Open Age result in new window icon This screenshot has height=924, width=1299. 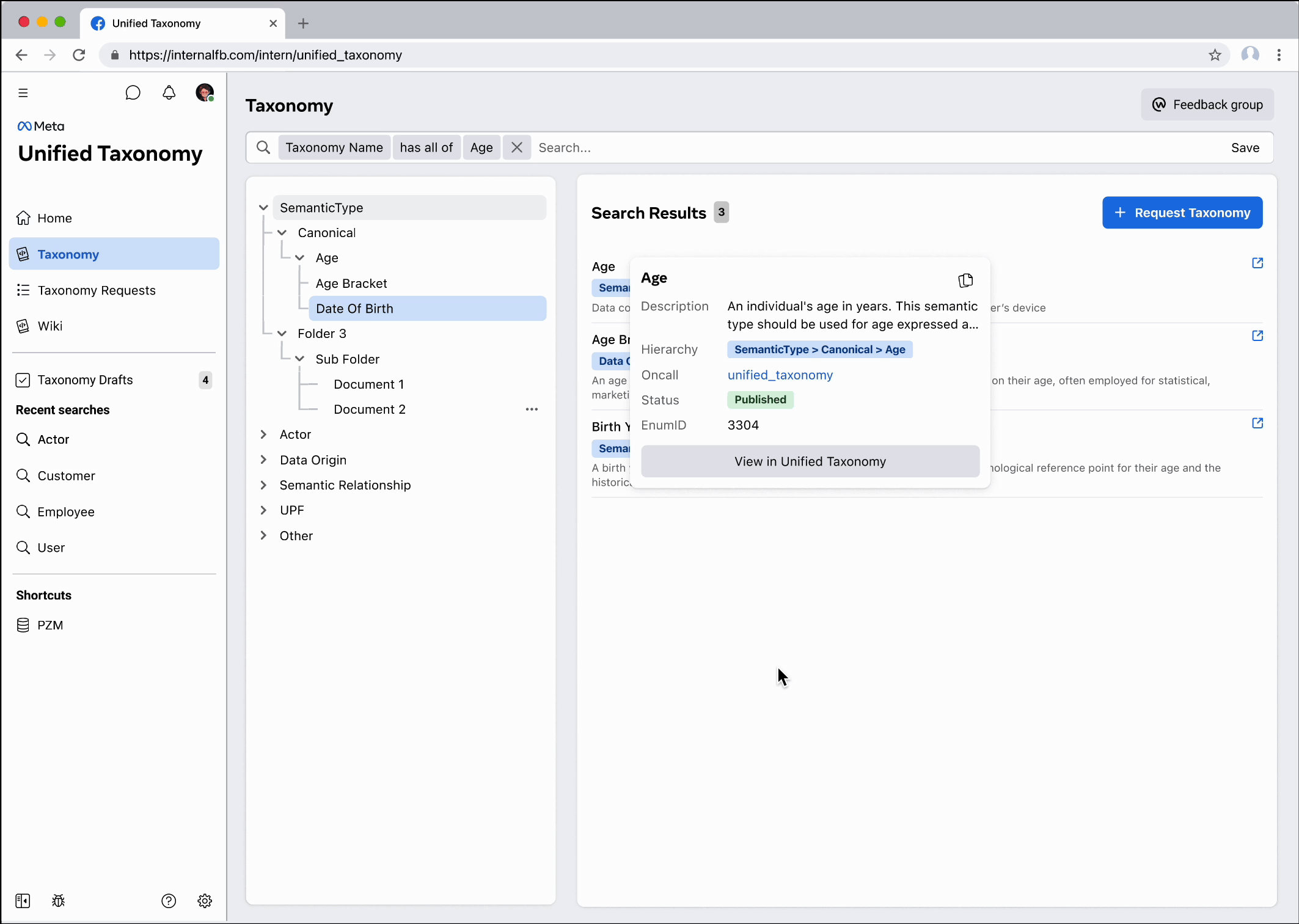click(x=1257, y=263)
